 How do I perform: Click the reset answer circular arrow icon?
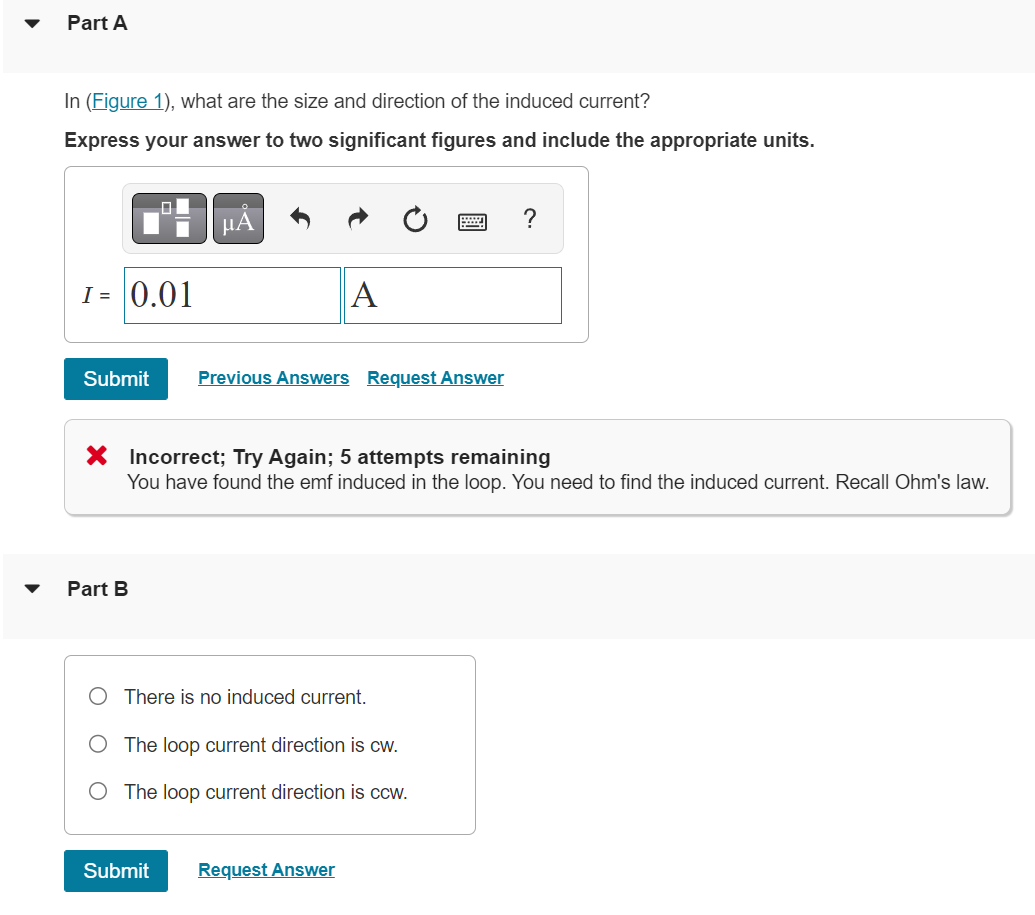(414, 219)
